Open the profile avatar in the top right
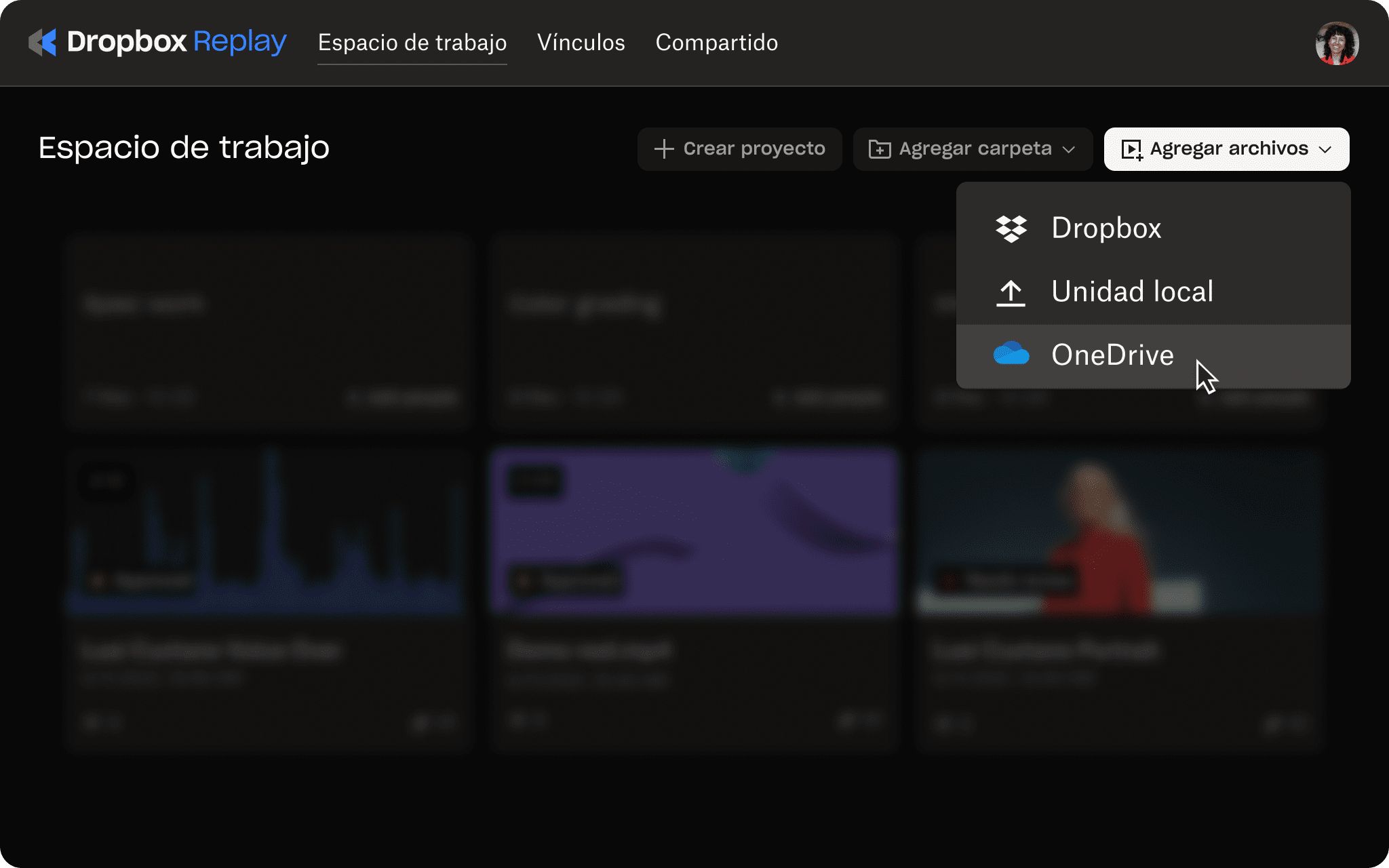Screen dimensions: 1389x868 (x=1337, y=43)
